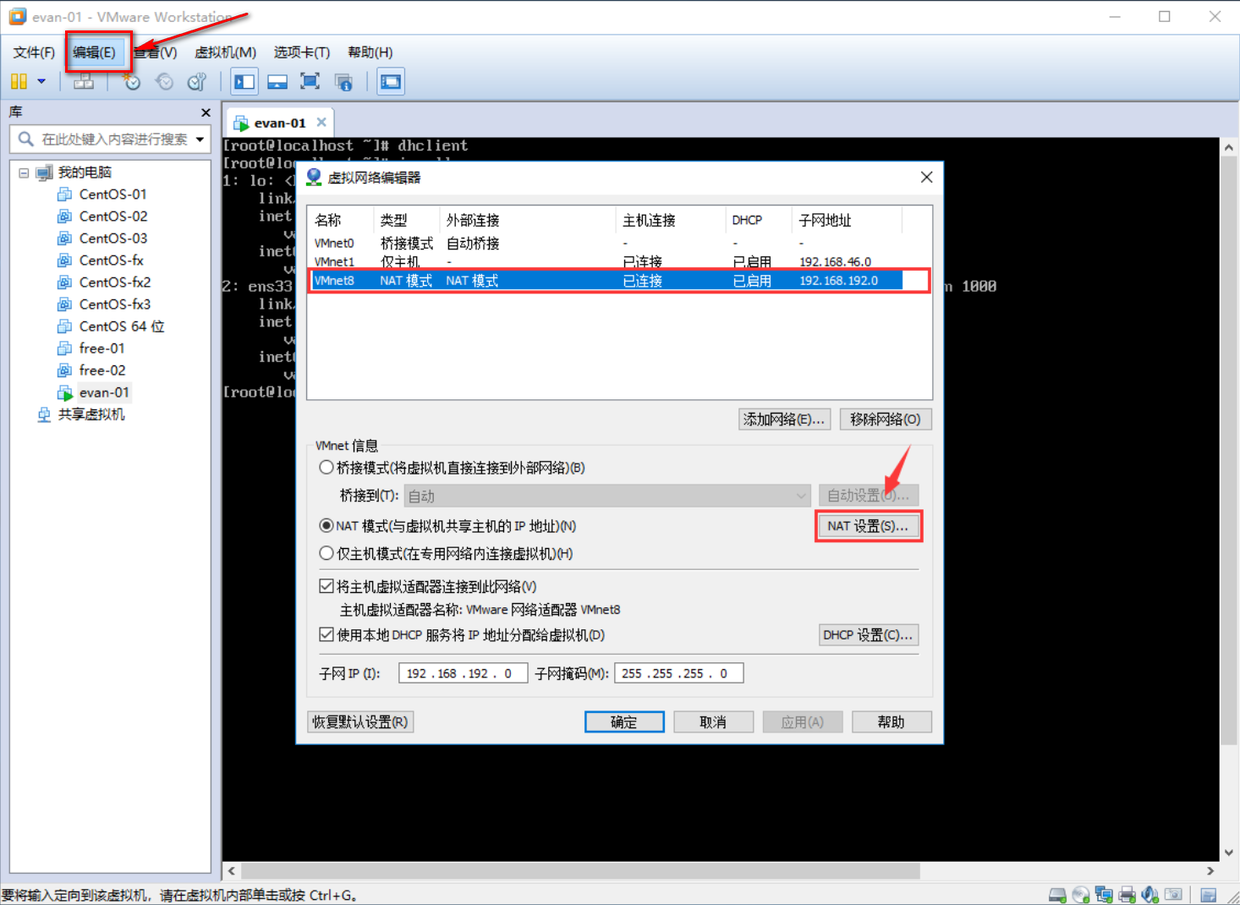The height and width of the screenshot is (905, 1240).
Task: Click the 子网掩码 input field
Action: 678,673
